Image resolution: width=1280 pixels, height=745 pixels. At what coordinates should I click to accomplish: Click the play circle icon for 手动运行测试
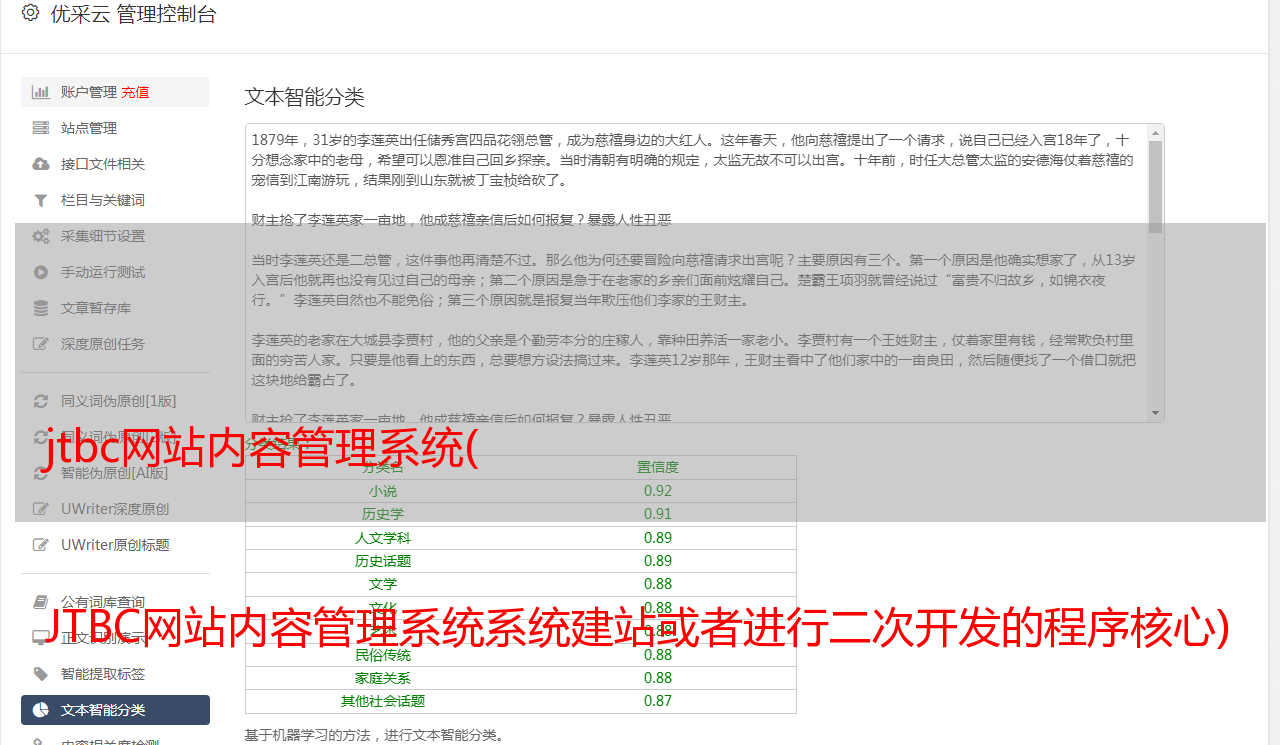(41, 272)
